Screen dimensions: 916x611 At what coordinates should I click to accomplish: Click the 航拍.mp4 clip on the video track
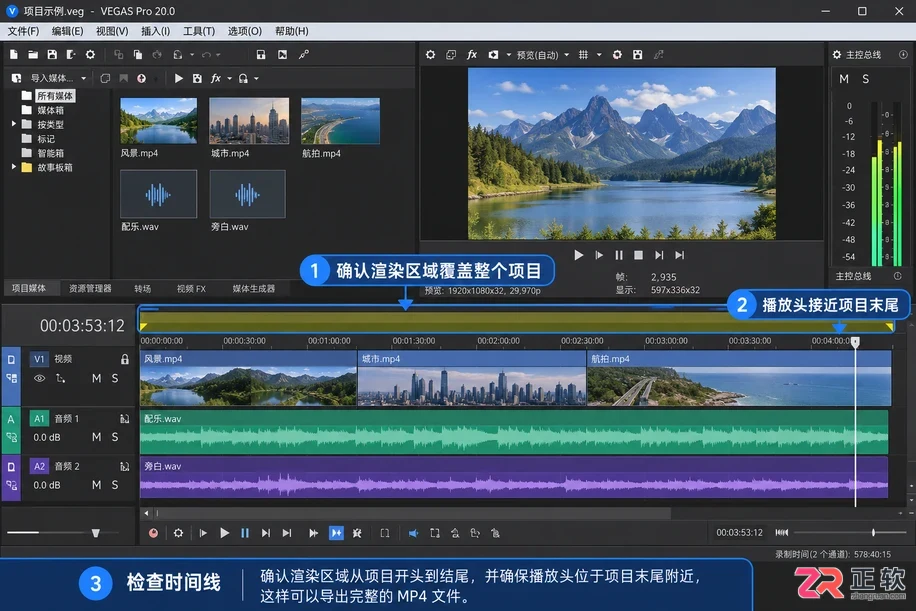coord(739,378)
